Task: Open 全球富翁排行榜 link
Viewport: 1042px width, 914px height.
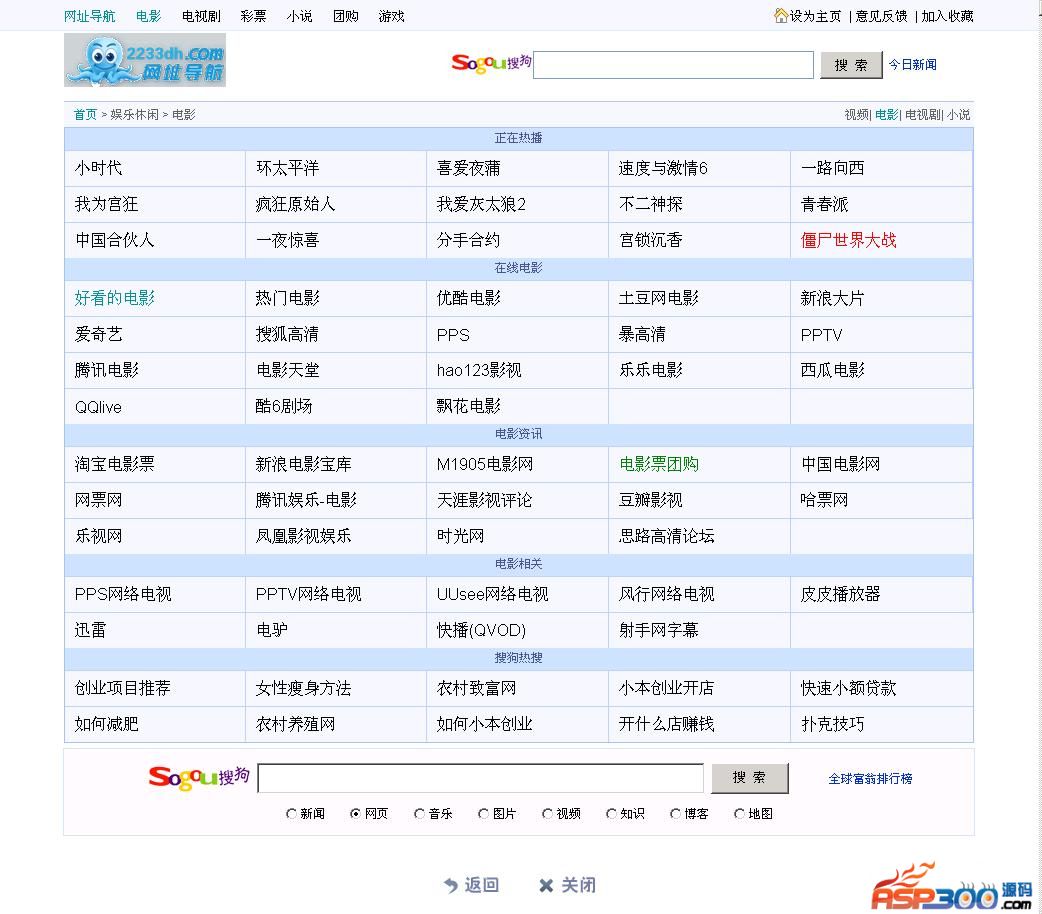Action: click(870, 778)
